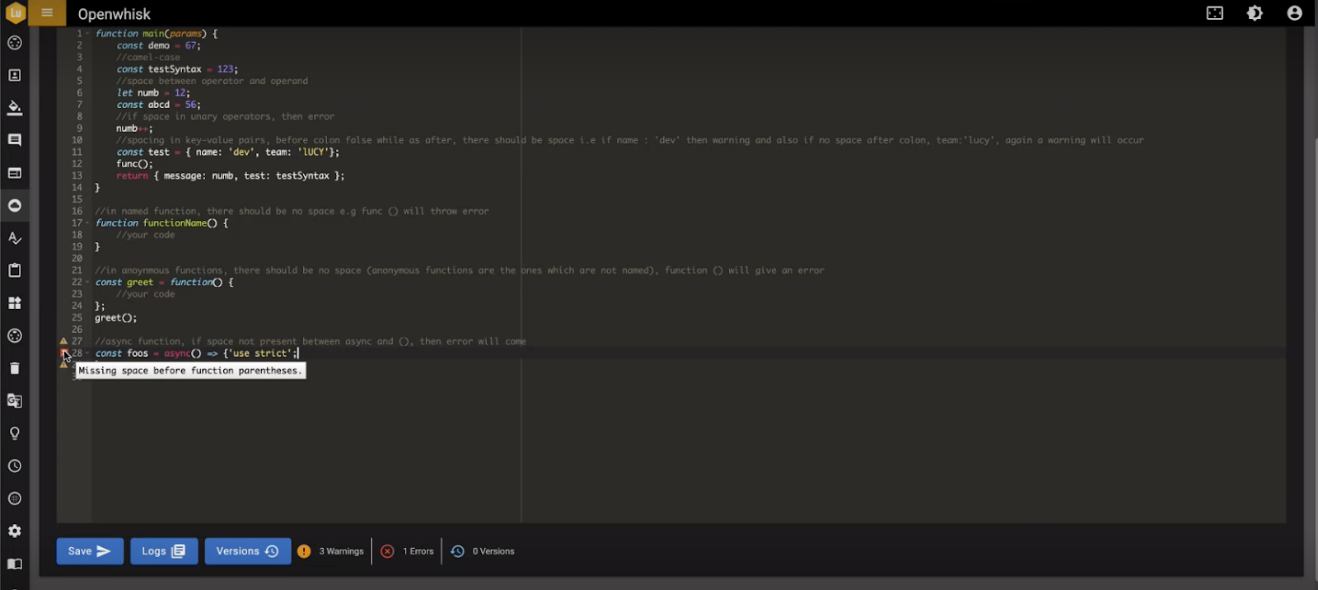Open the Versions button
The image size is (1318, 590).
pos(248,551)
